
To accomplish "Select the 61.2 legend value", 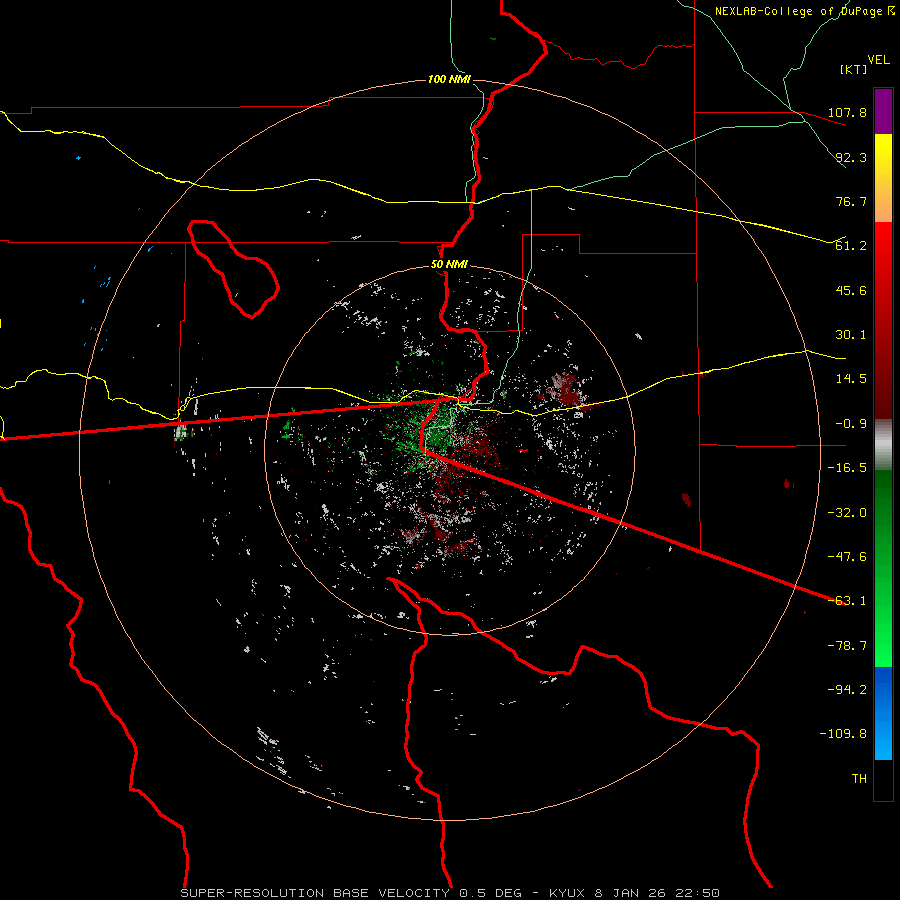I will tap(851, 246).
